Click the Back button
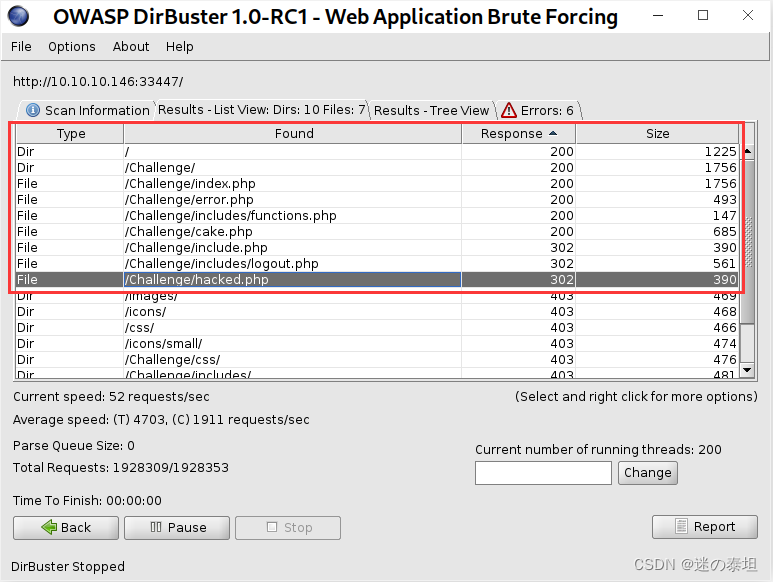 (66, 527)
